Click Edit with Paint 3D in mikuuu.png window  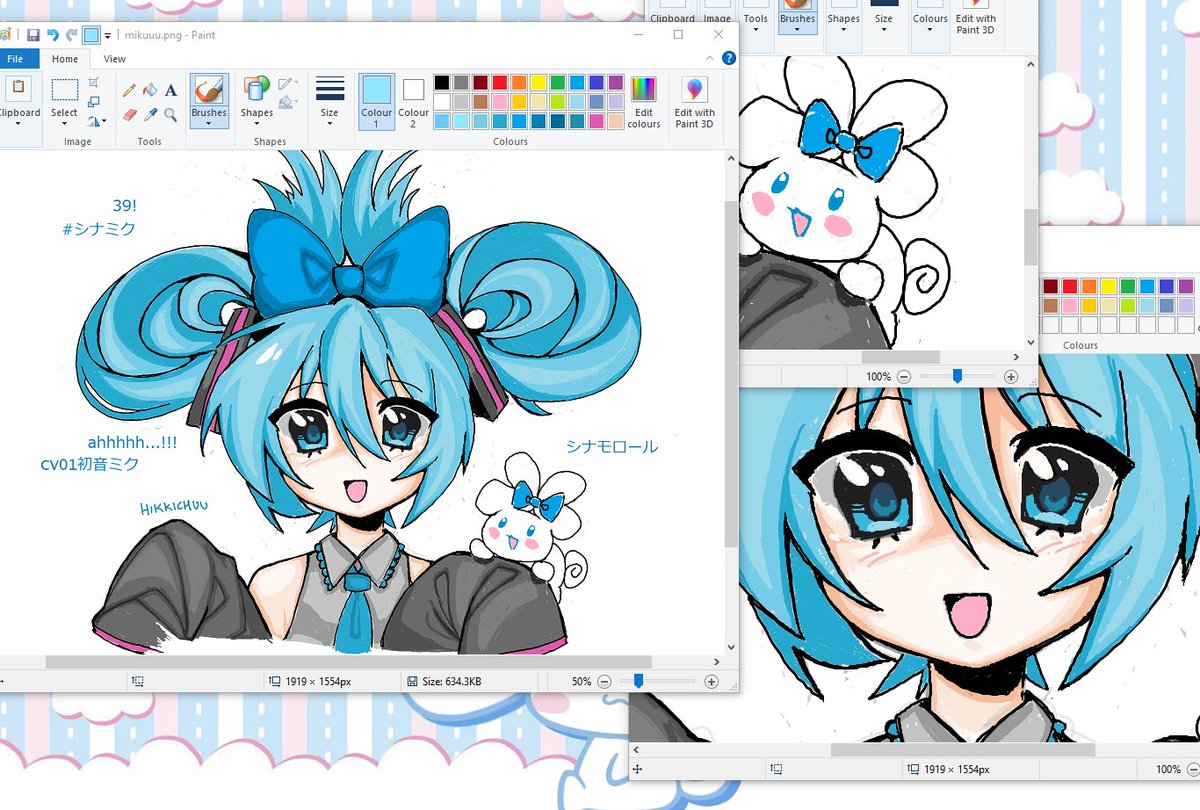[694, 101]
